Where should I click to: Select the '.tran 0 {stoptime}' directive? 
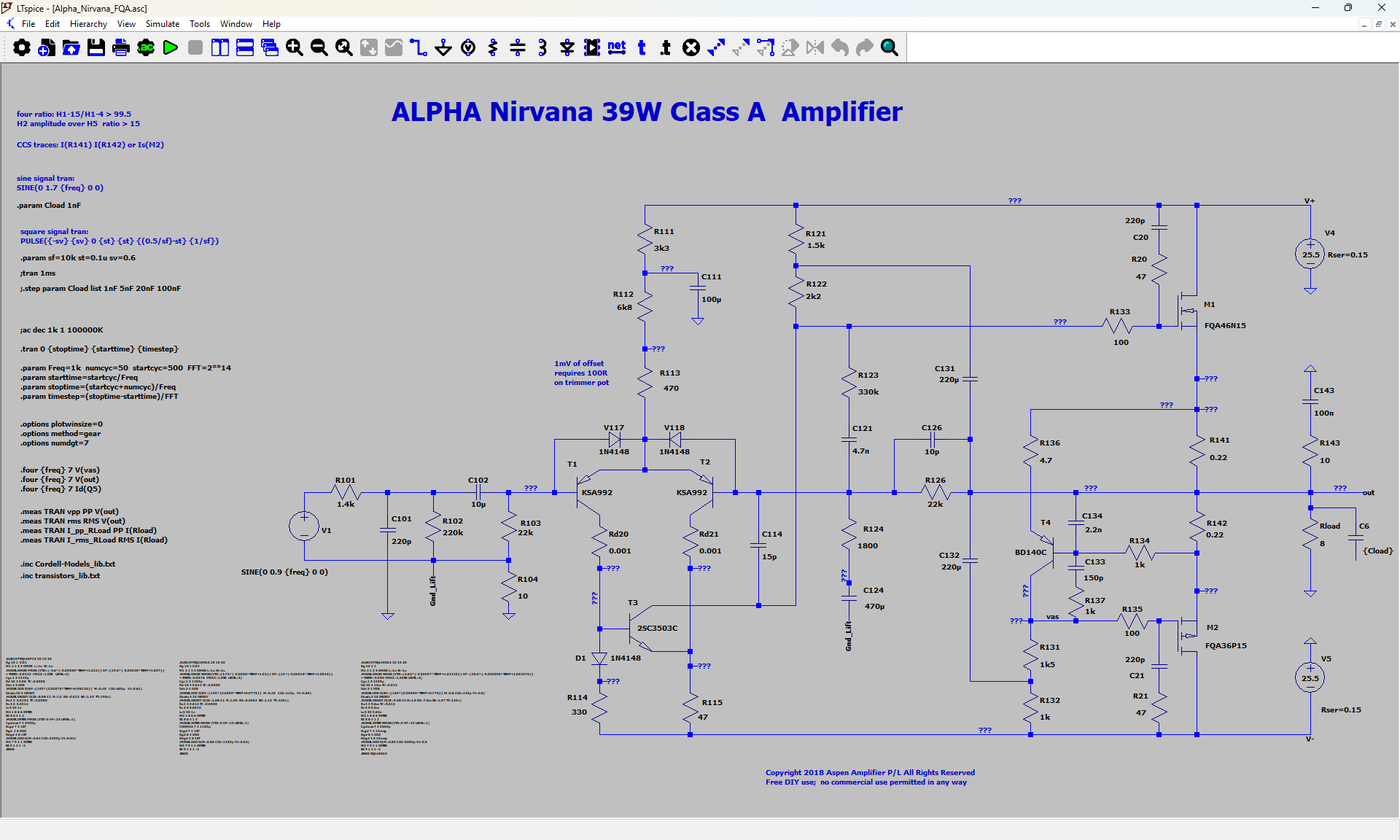99,349
